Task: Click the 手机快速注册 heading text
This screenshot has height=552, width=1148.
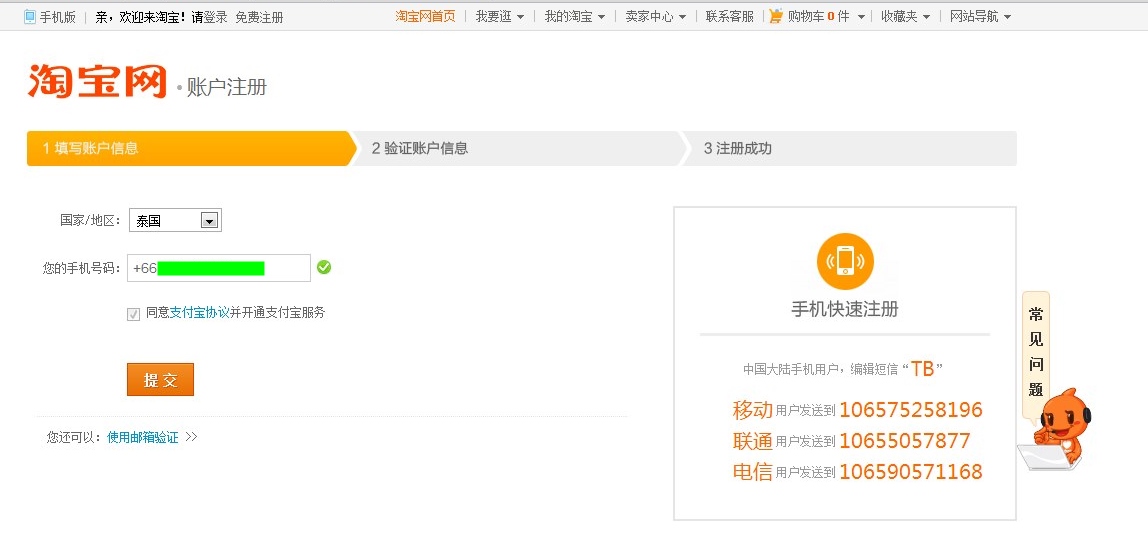Action: point(845,309)
